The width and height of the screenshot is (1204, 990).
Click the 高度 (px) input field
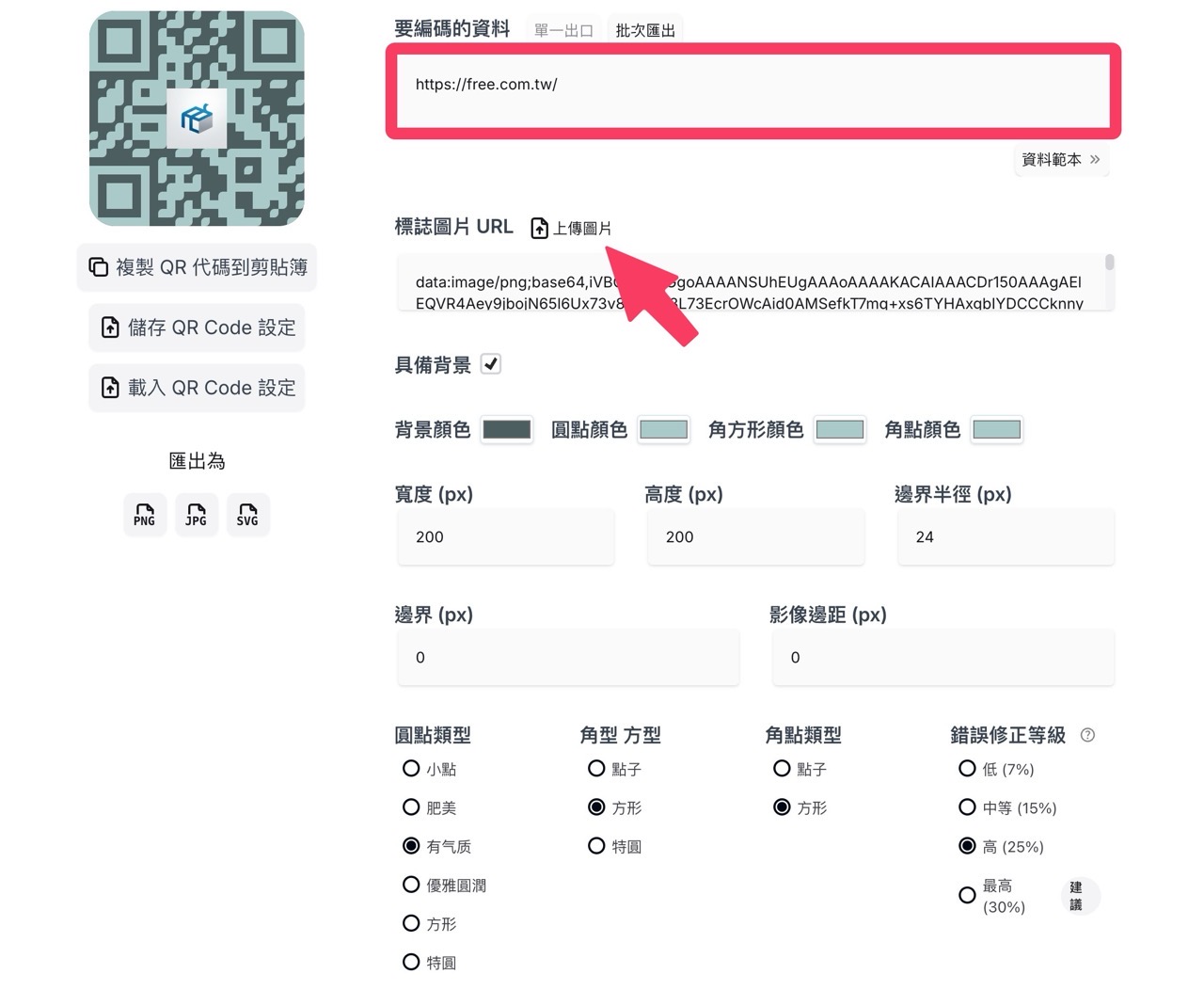point(756,537)
